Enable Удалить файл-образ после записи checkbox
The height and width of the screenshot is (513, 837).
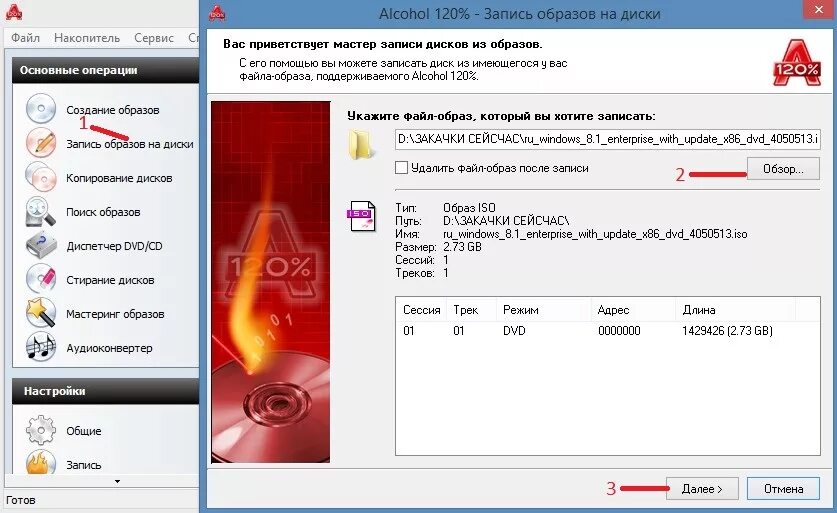[401, 168]
